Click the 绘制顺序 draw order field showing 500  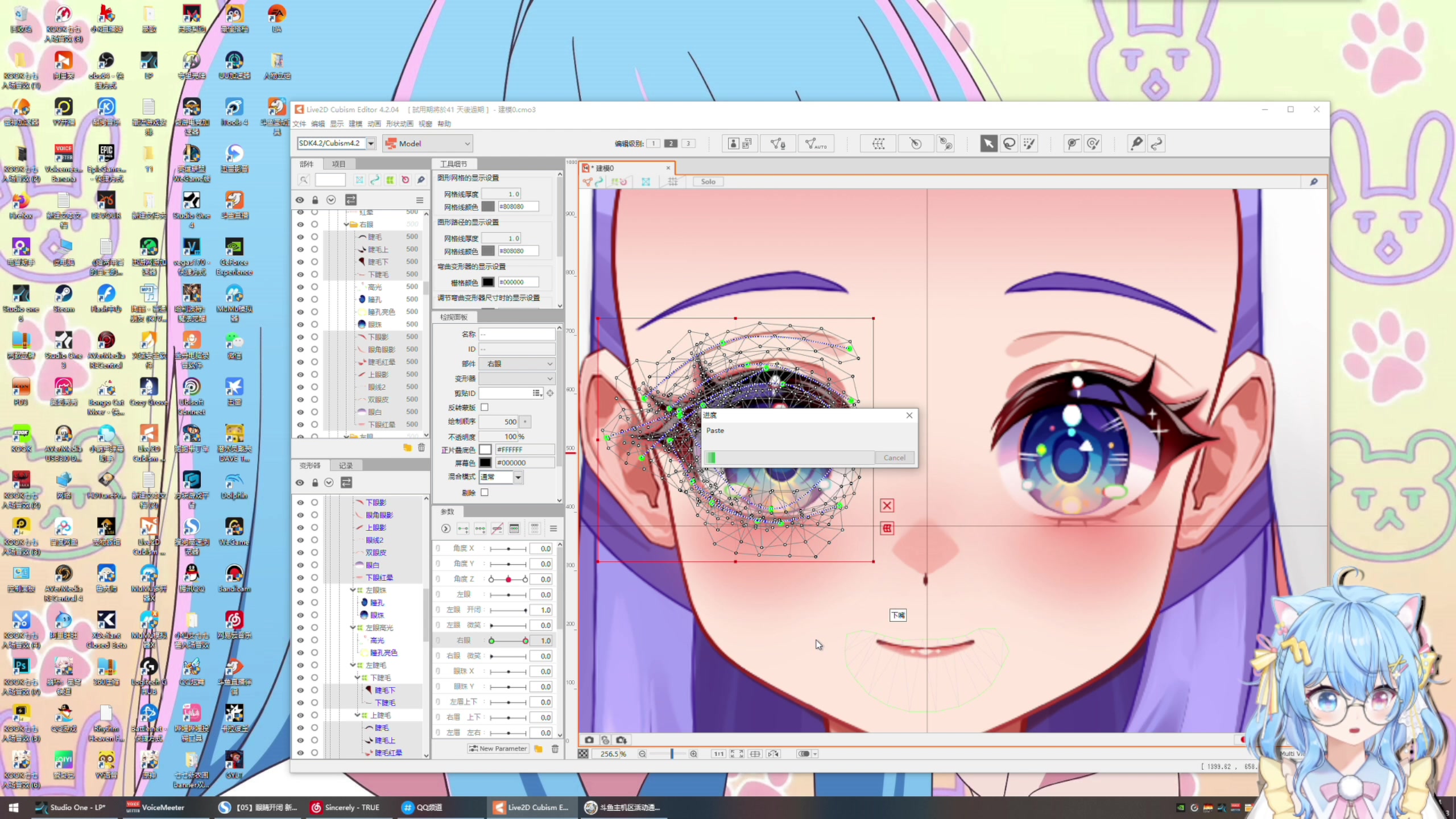point(499,422)
